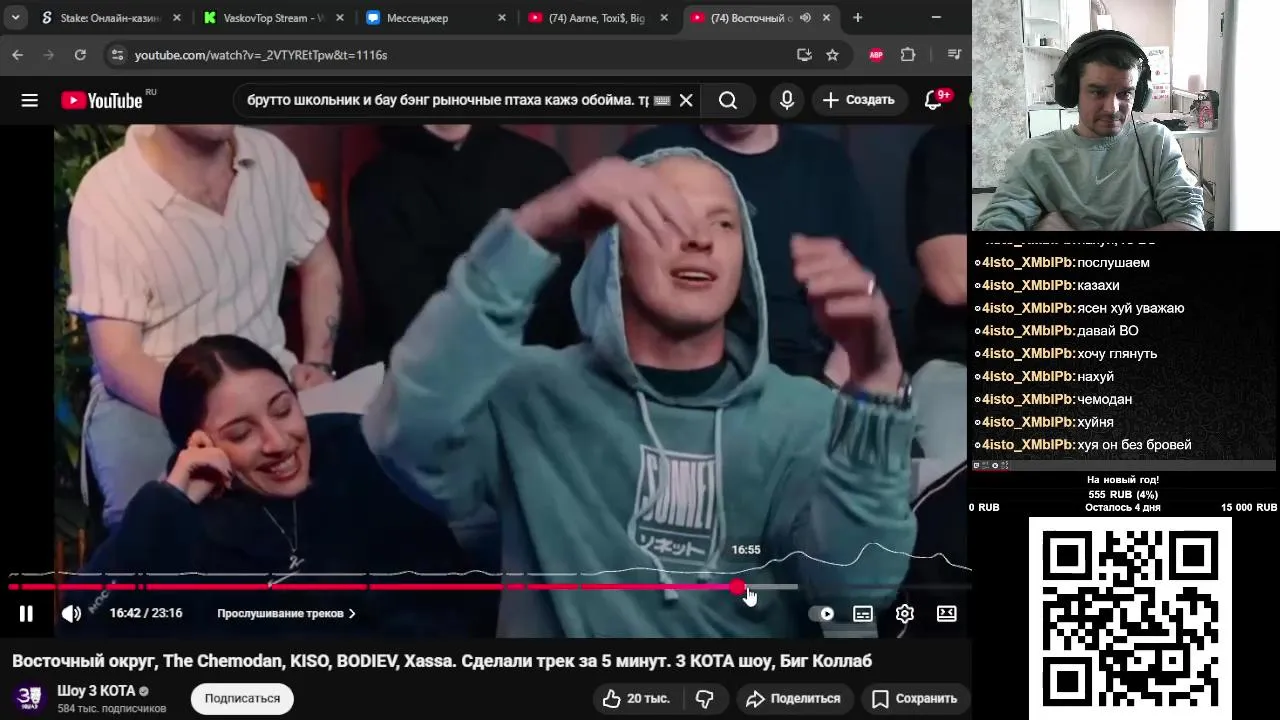Click the donation goal 'На новый год!' text
The width and height of the screenshot is (1280, 720).
tap(1123, 480)
